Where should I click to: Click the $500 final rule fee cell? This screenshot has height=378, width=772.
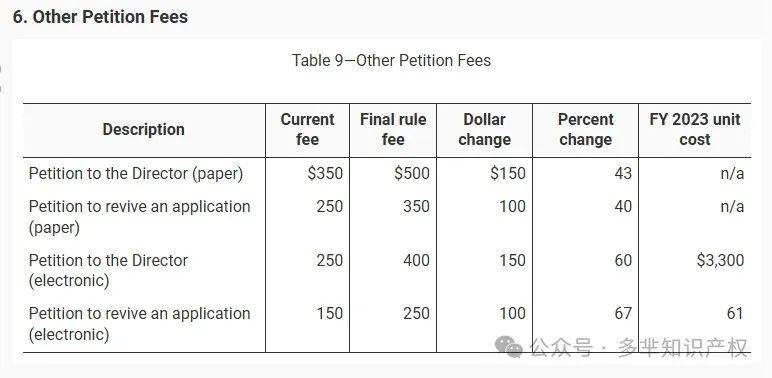(x=412, y=174)
